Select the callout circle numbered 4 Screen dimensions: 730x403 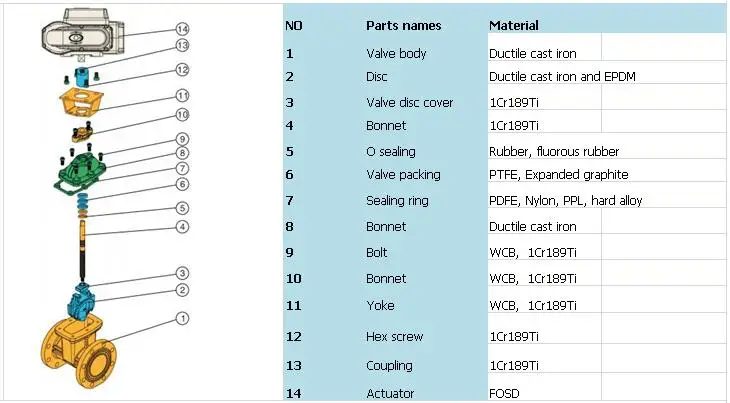[x=182, y=227]
